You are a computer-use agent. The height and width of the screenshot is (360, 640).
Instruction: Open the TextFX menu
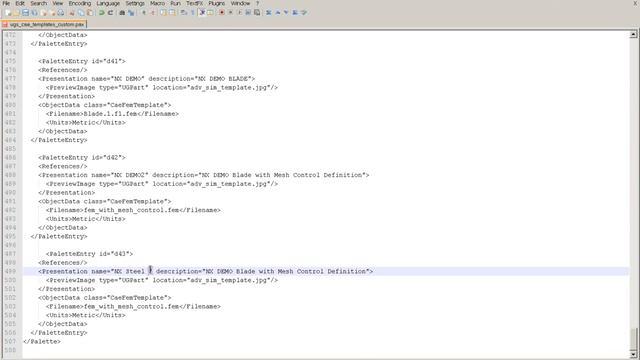click(195, 3)
